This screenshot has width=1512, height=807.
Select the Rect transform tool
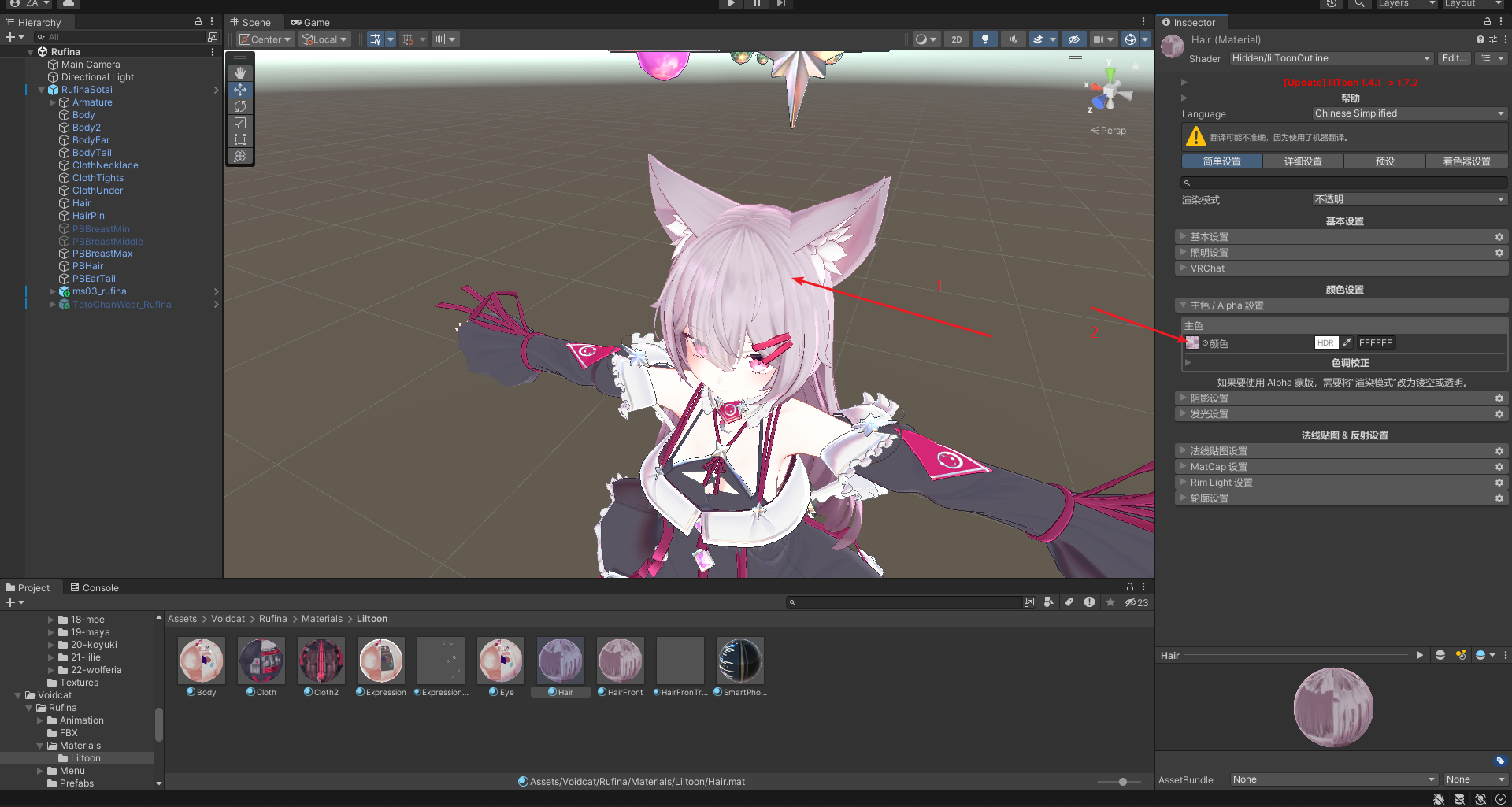[240, 139]
